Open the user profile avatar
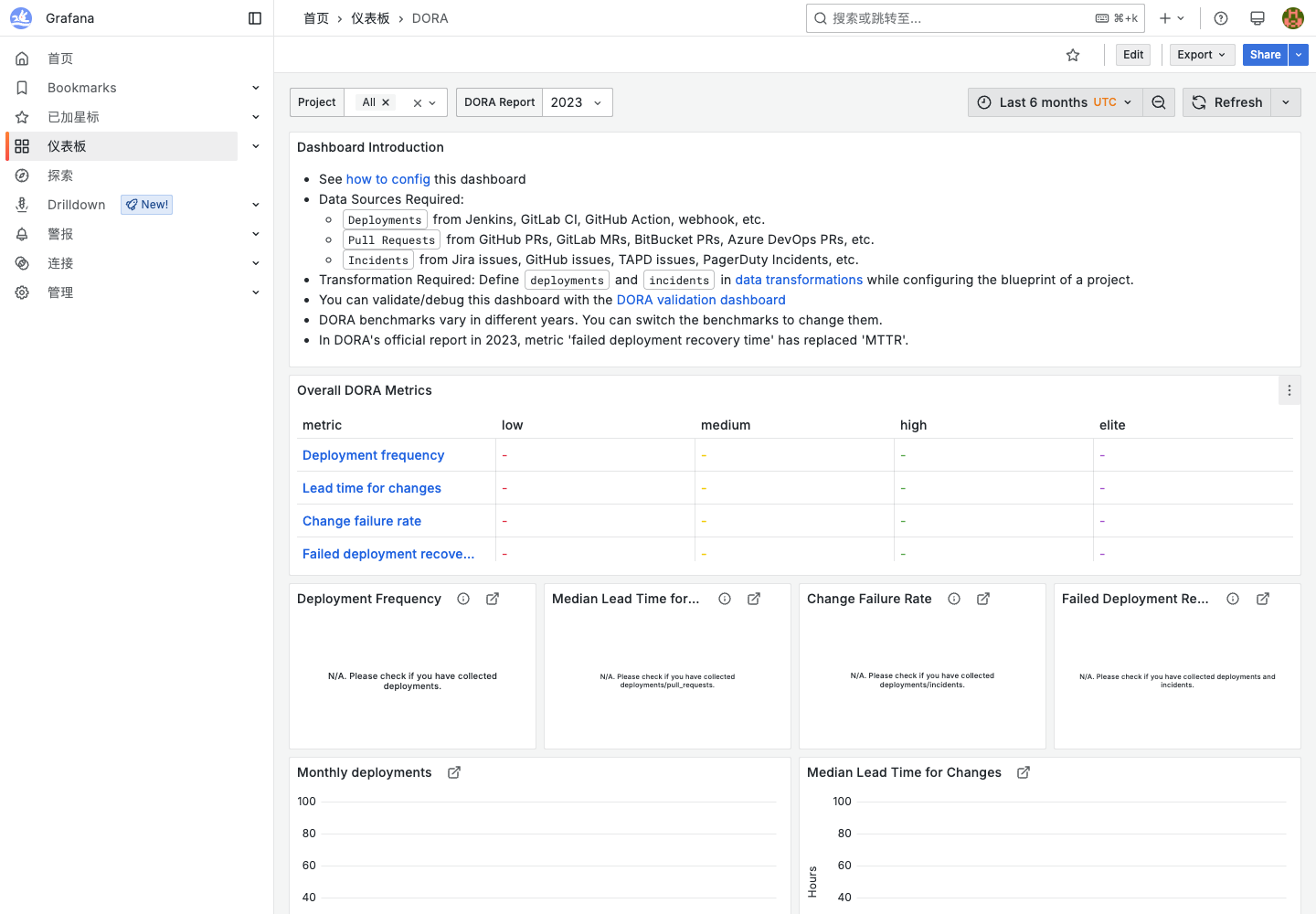The width and height of the screenshot is (1316, 914). (x=1293, y=18)
